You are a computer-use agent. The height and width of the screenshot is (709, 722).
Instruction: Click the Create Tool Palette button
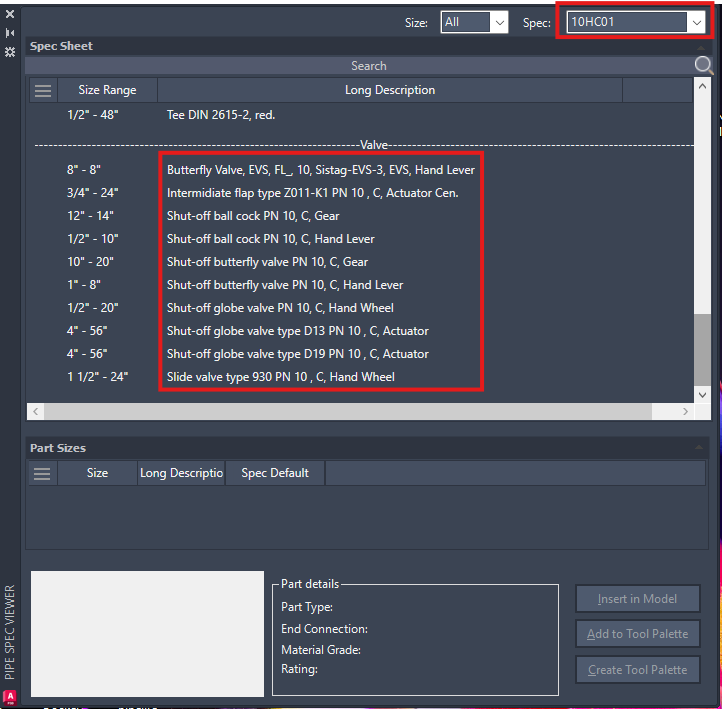[637, 669]
